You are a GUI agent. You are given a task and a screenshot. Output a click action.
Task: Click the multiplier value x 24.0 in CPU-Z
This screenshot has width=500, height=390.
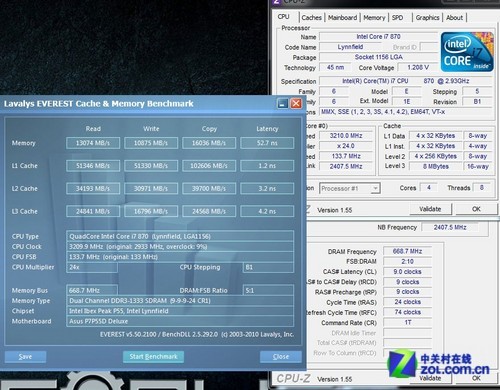(346, 146)
